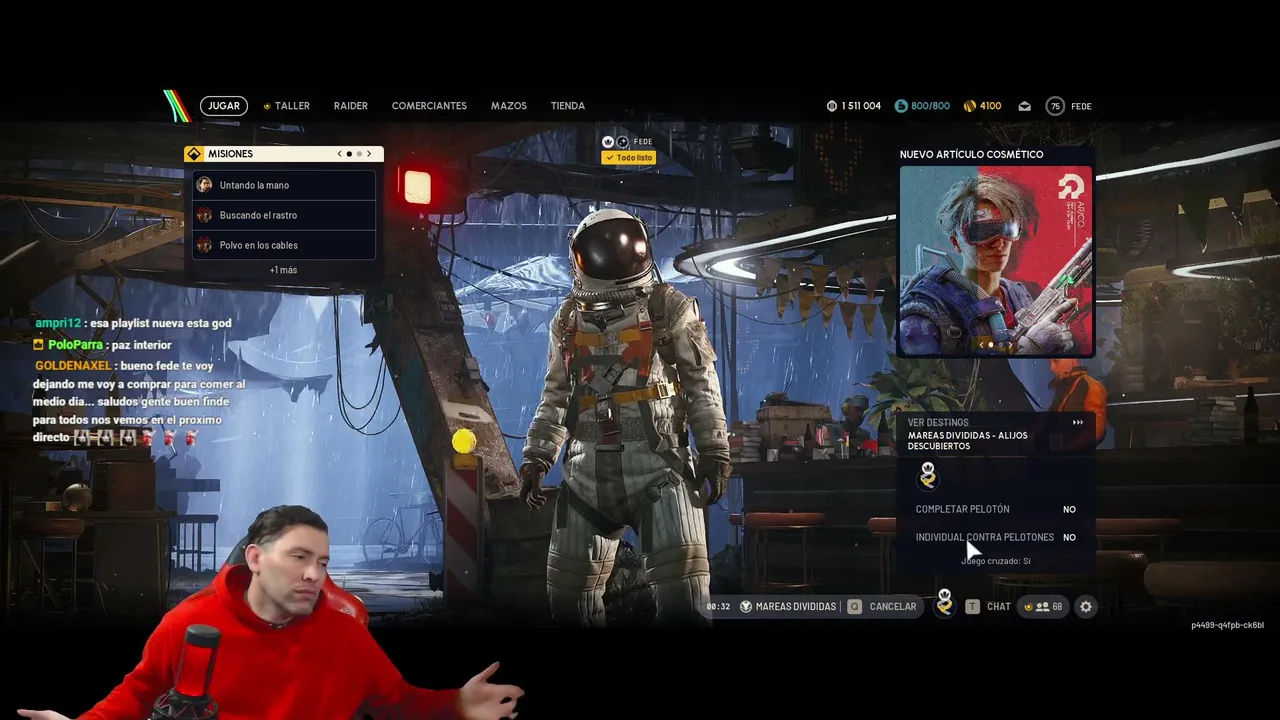1280x720 pixels.
Task: Toggle the Todo listo ready status
Action: pos(629,158)
